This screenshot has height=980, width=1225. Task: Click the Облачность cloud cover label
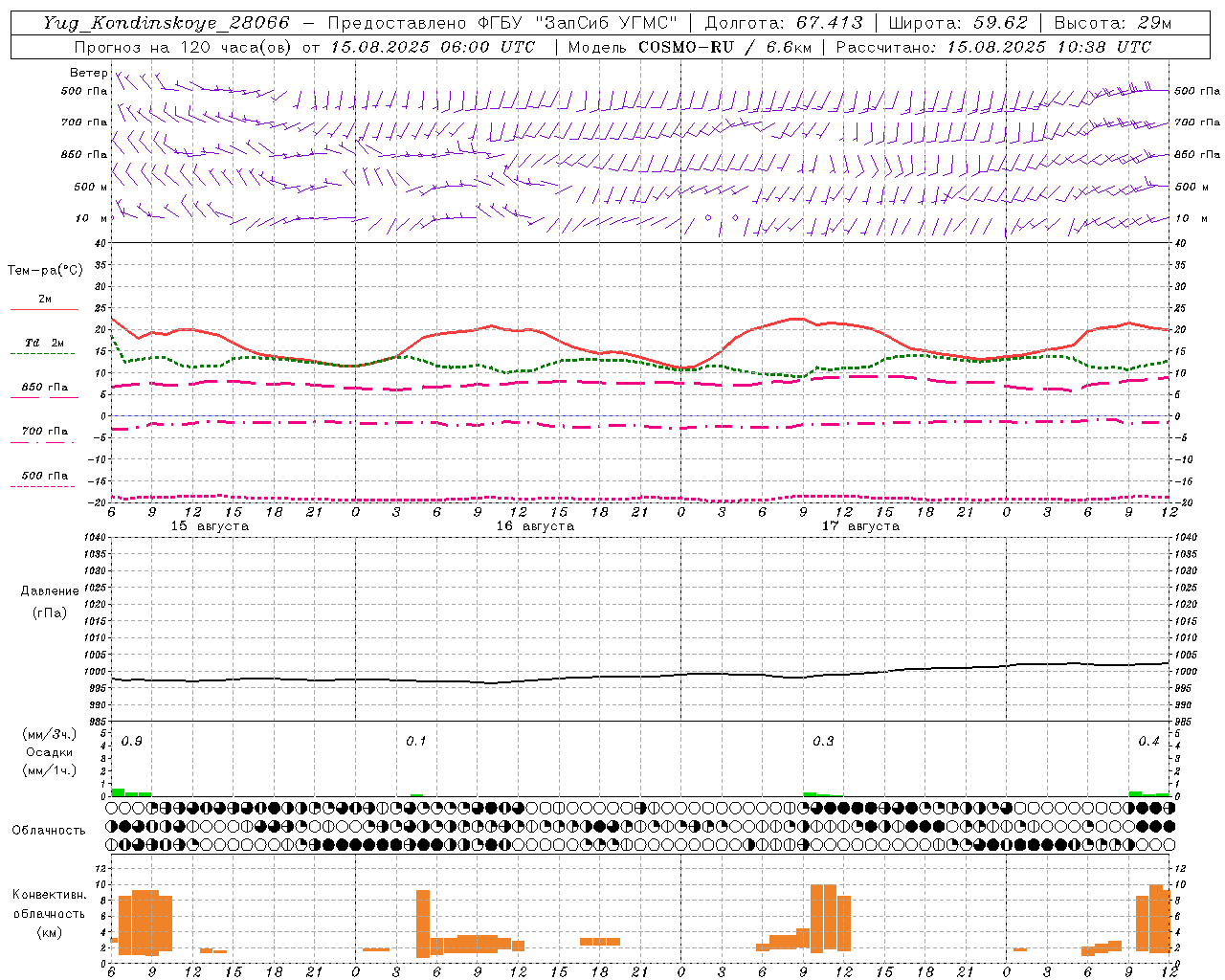(49, 830)
